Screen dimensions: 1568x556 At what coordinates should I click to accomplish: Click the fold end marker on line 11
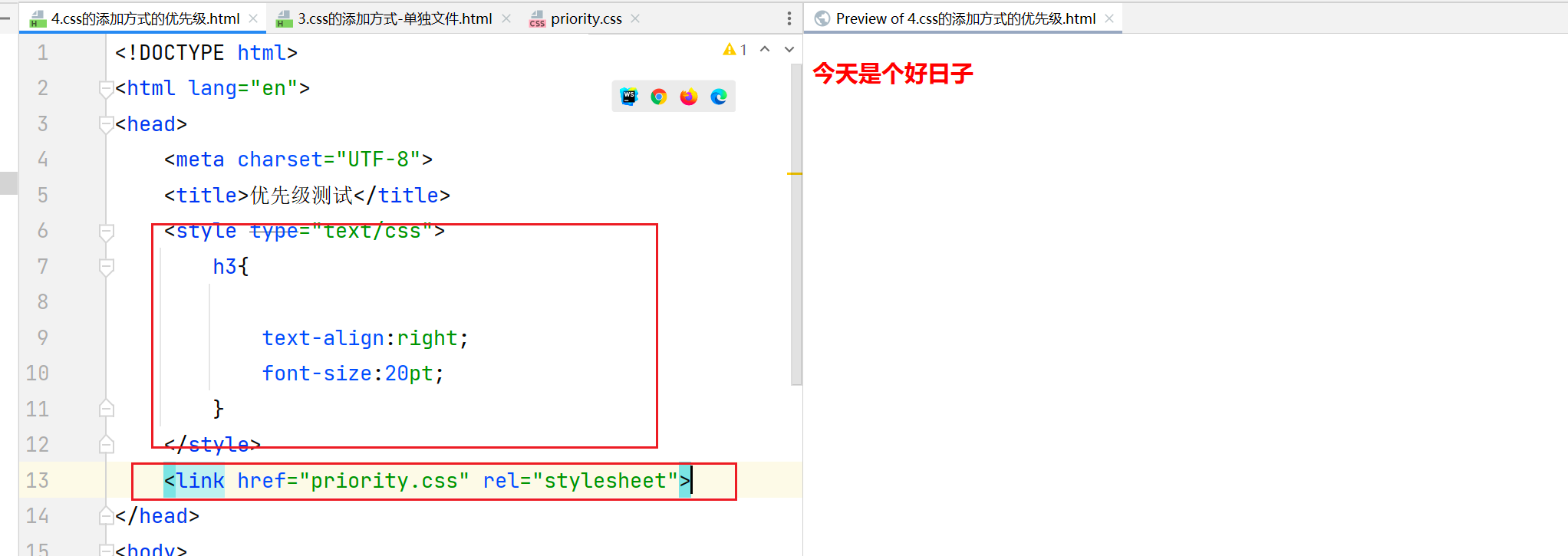click(x=107, y=409)
